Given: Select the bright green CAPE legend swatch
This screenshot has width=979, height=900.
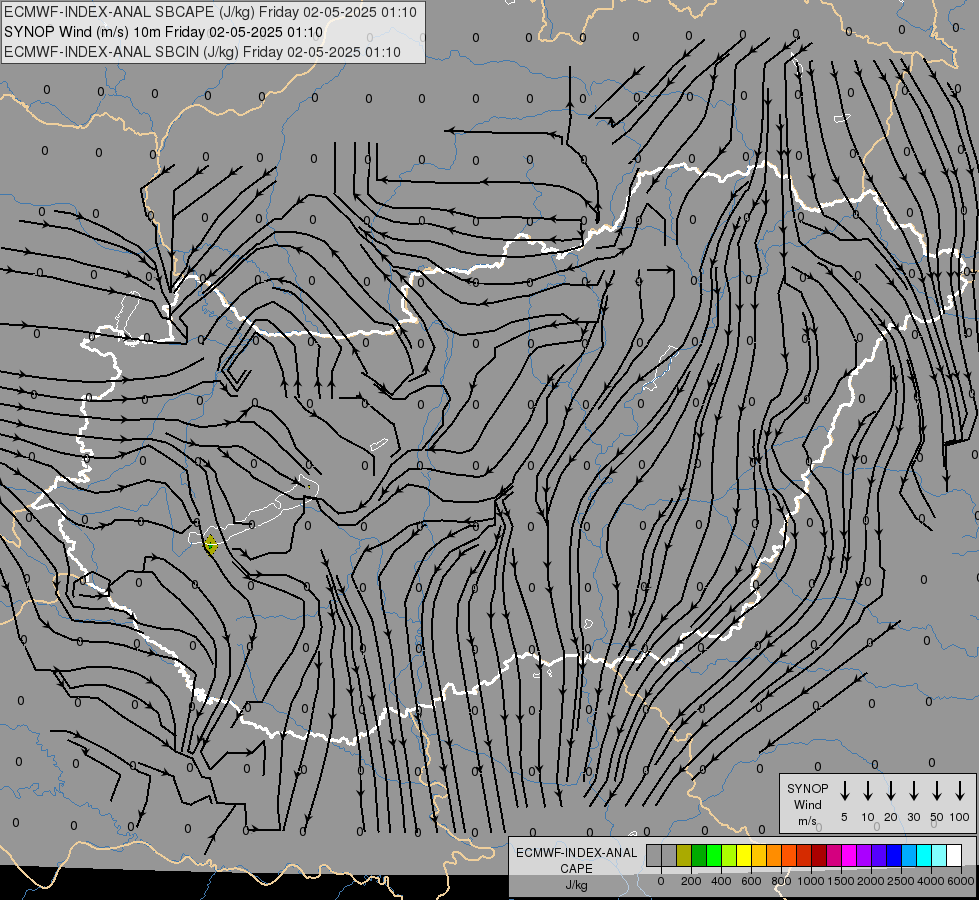Looking at the screenshot, I should click(714, 855).
